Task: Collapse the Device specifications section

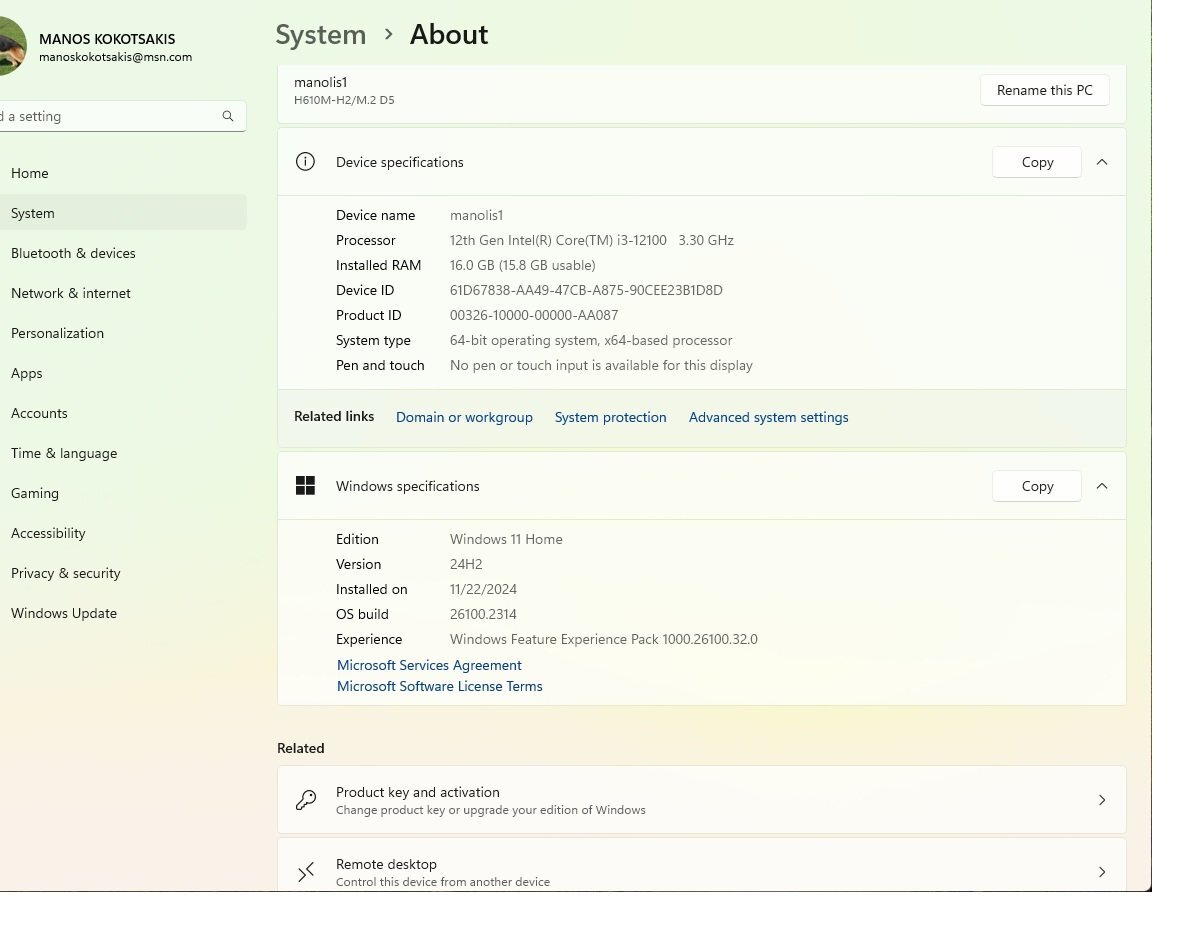Action: [1101, 162]
